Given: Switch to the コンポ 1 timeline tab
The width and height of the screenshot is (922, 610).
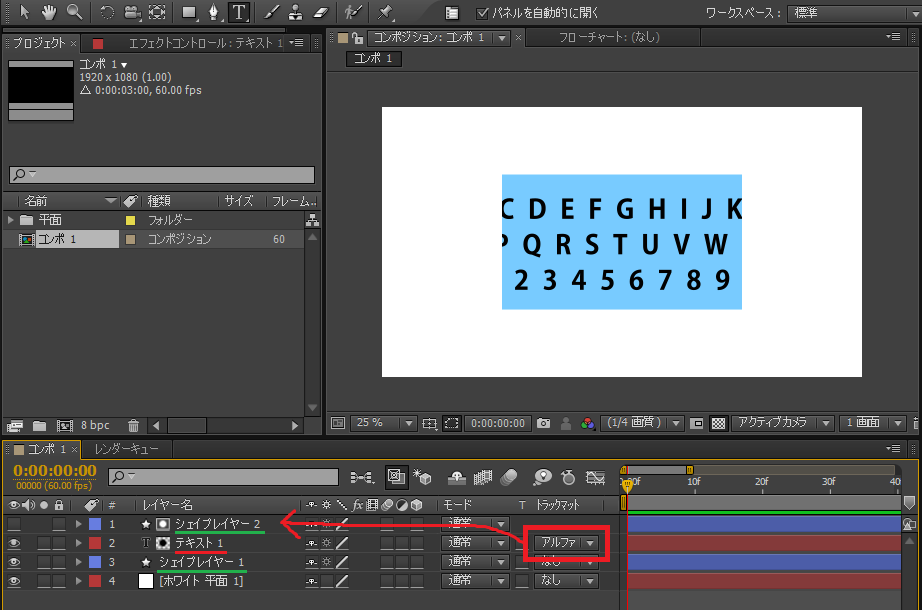Looking at the screenshot, I should pos(46,449).
